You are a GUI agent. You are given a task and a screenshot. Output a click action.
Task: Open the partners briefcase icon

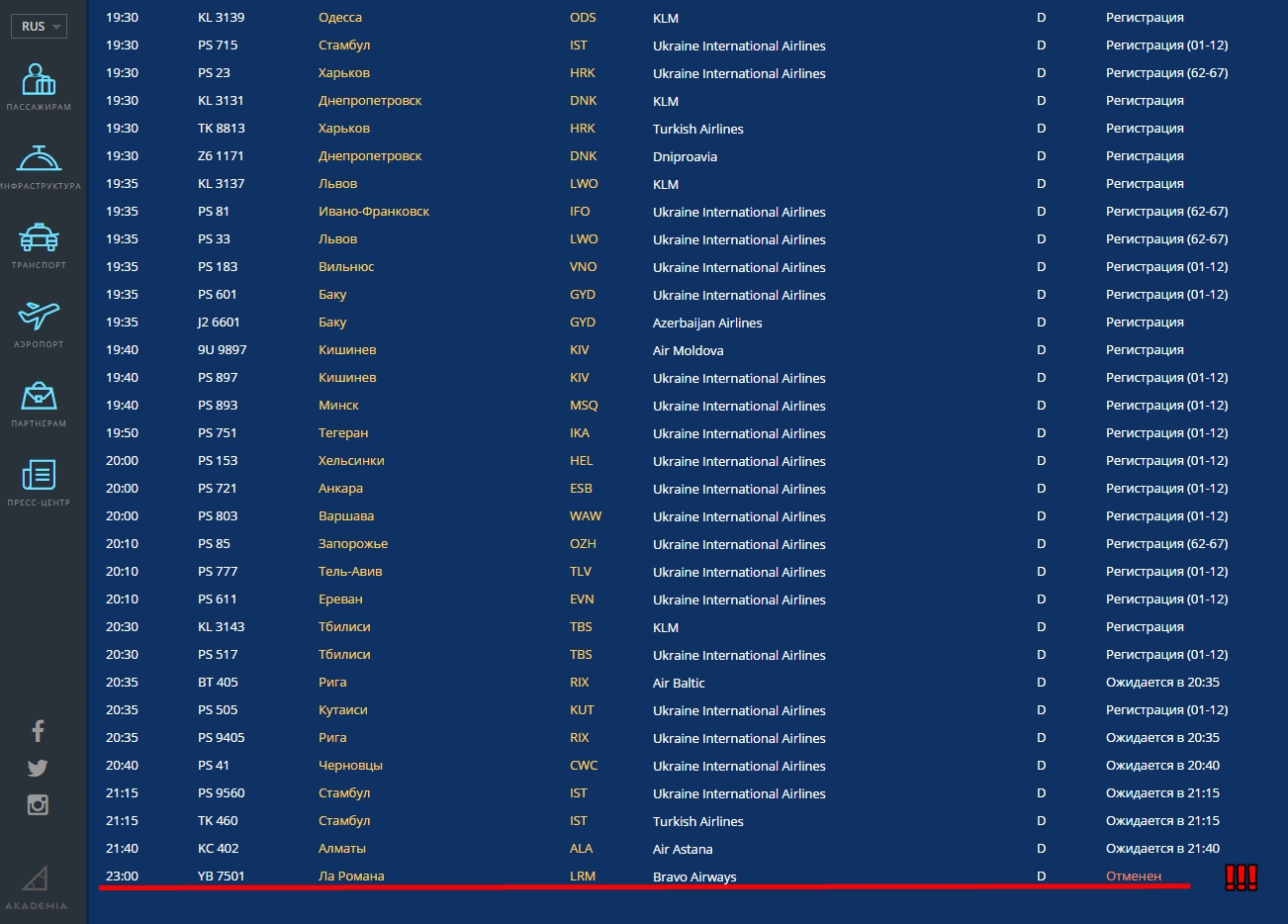tap(39, 397)
